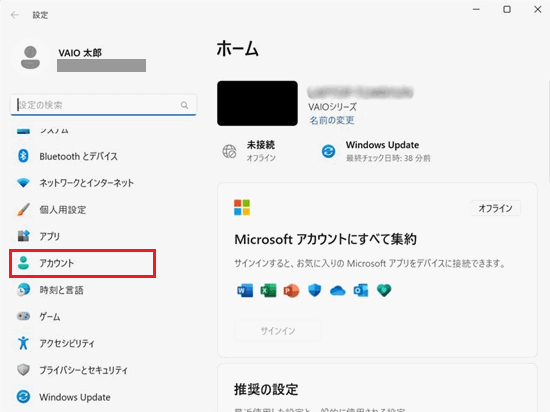This screenshot has height=412, width=550.
Task: Click the Defender shield app icon
Action: (315, 290)
